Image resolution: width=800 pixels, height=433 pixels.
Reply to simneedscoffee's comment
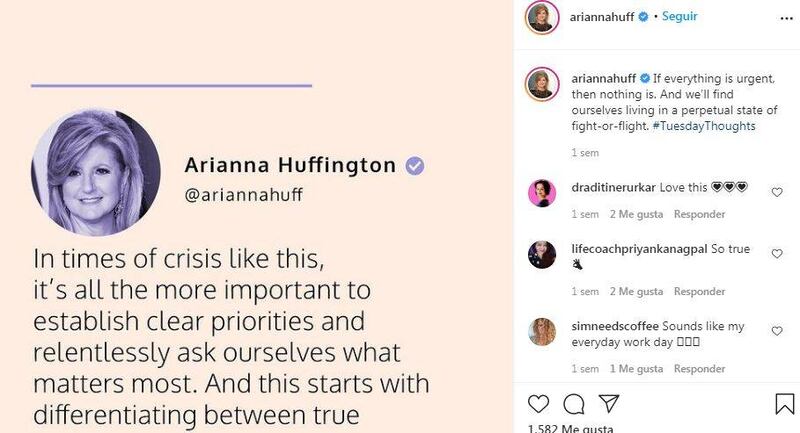click(699, 368)
